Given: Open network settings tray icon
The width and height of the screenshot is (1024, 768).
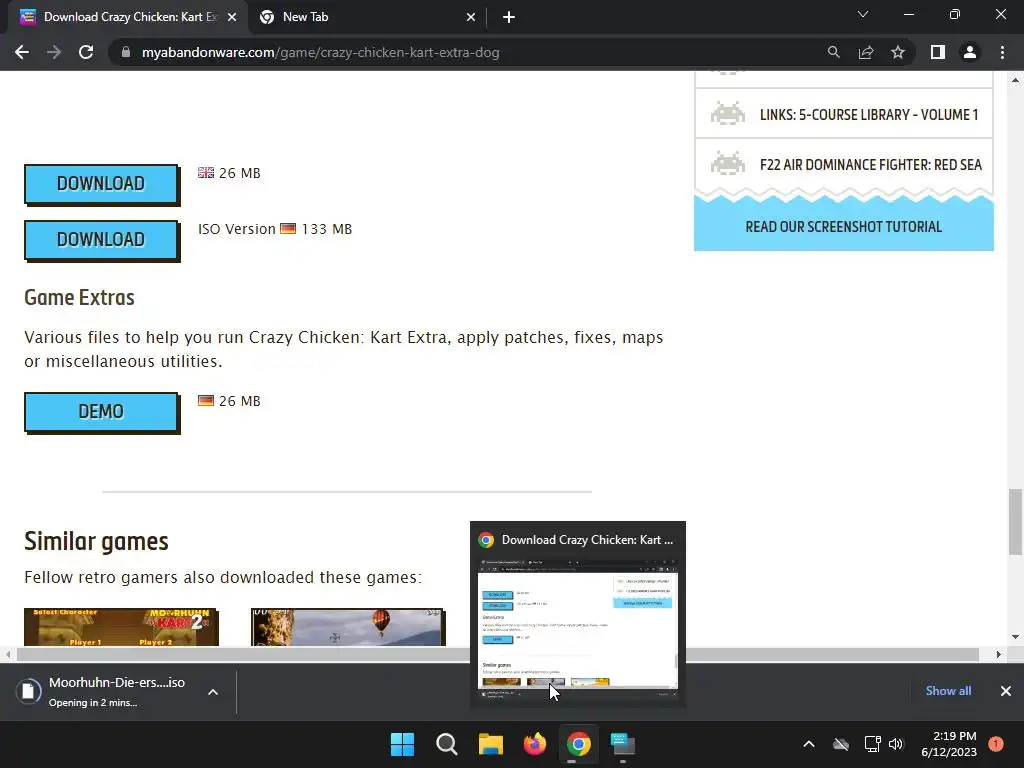Looking at the screenshot, I should [x=872, y=744].
